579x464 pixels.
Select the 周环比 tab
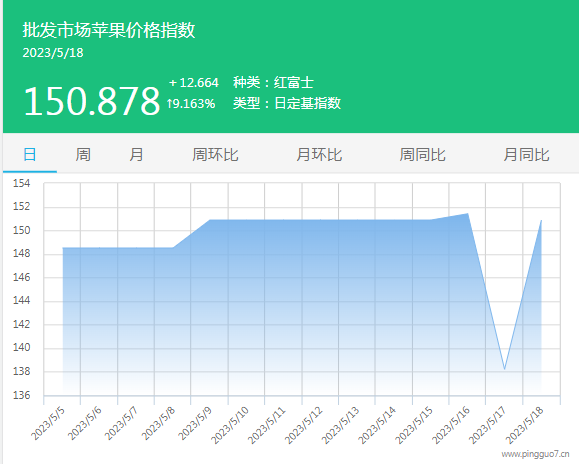click(215, 154)
